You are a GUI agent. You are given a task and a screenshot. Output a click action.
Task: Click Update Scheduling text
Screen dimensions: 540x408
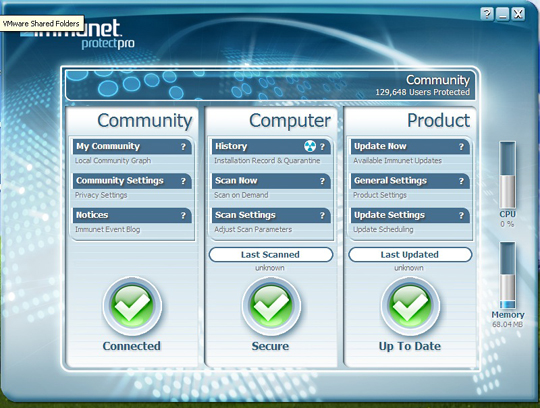383,229
